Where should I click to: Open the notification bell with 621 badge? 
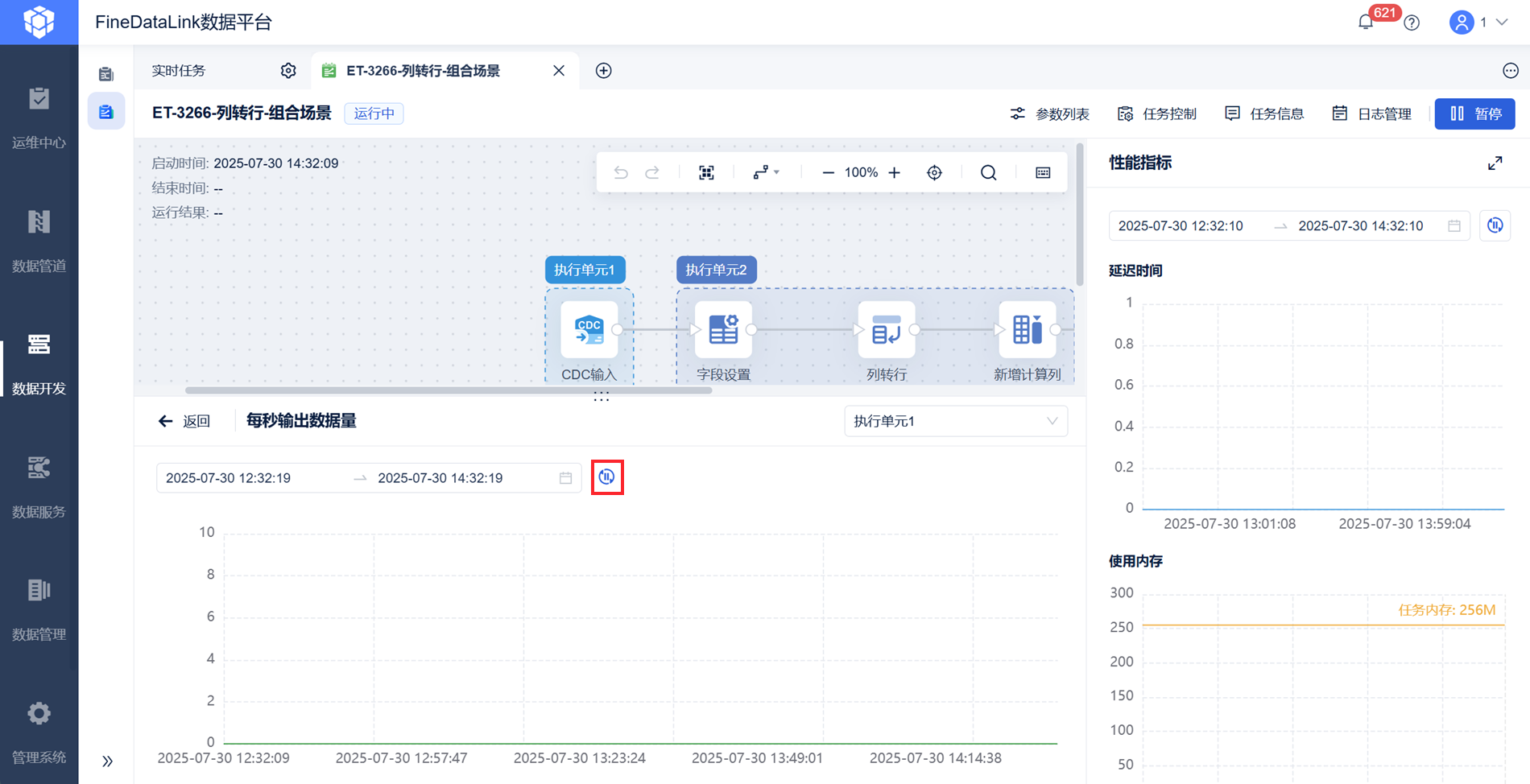[x=1366, y=22]
